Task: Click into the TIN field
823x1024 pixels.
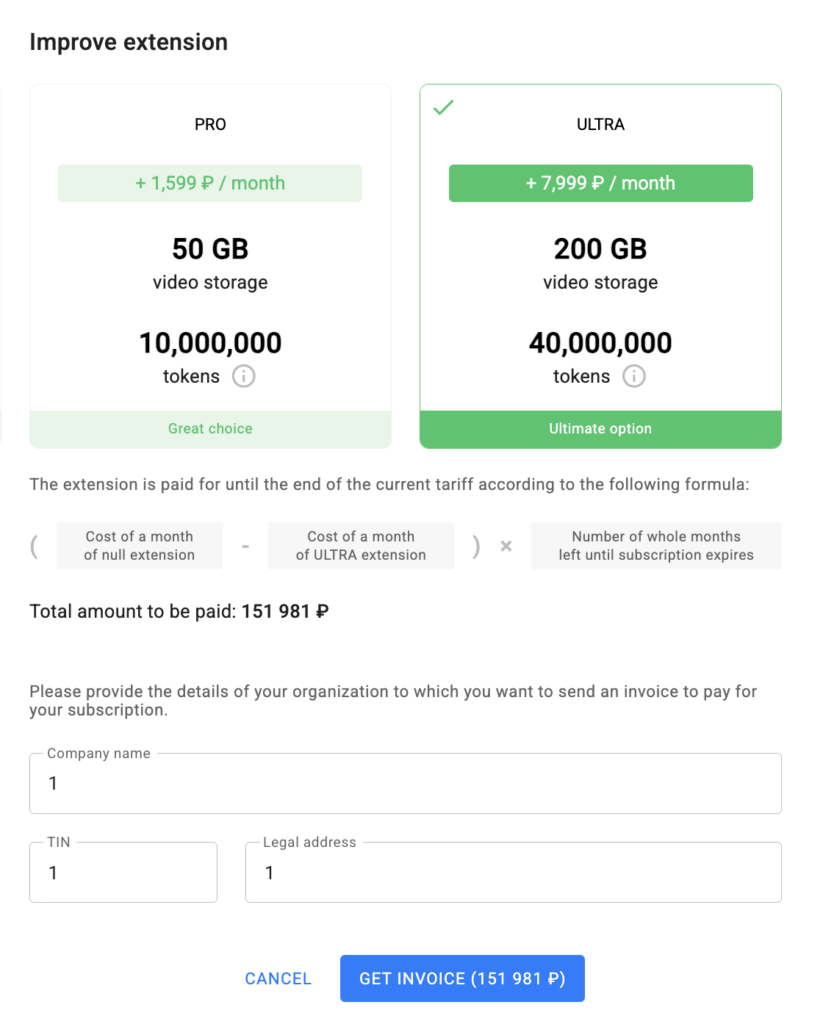Action: [x=123, y=873]
